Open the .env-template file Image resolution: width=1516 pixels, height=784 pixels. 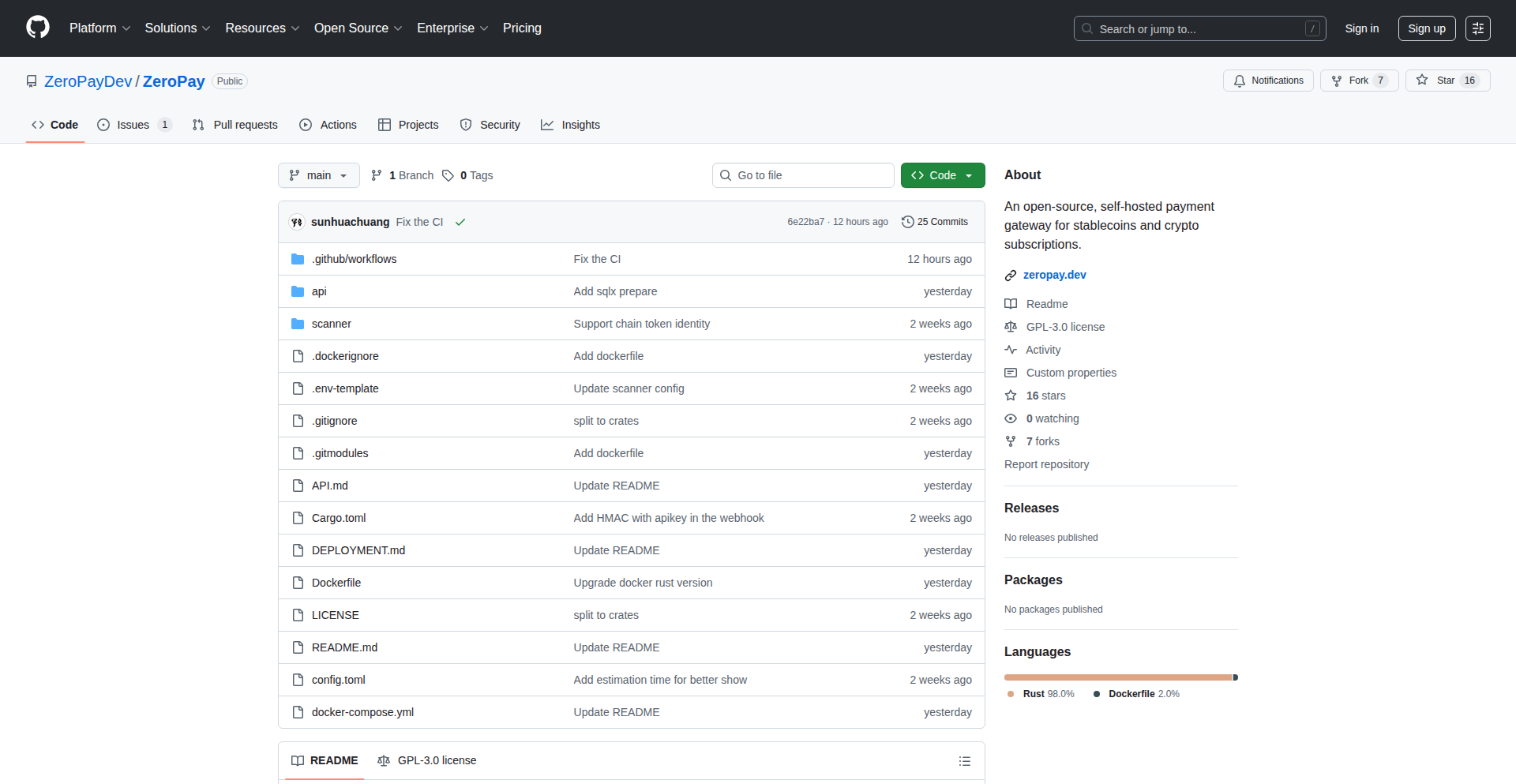(345, 388)
